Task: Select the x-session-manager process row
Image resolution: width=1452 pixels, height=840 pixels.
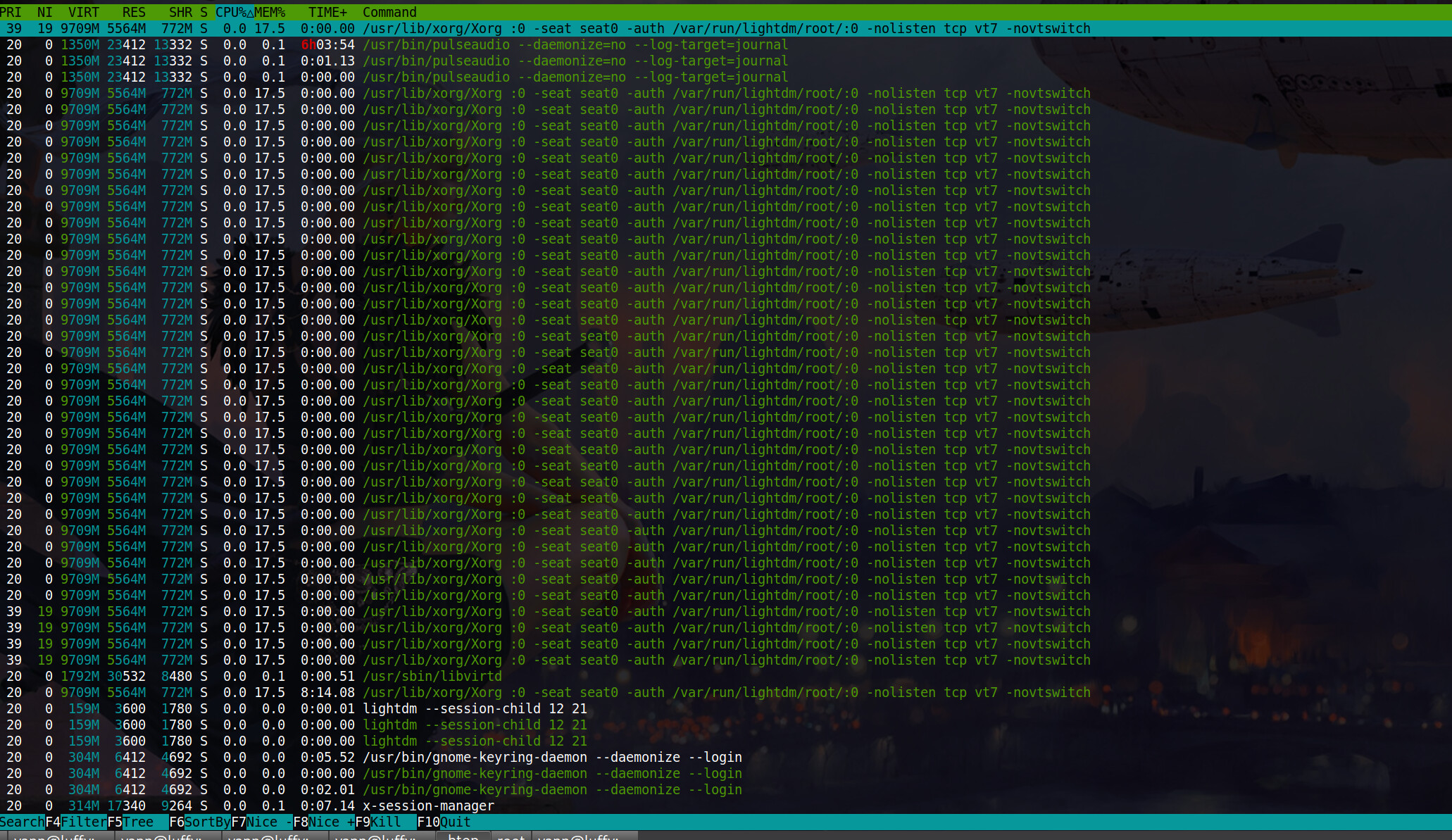Action: (x=726, y=805)
